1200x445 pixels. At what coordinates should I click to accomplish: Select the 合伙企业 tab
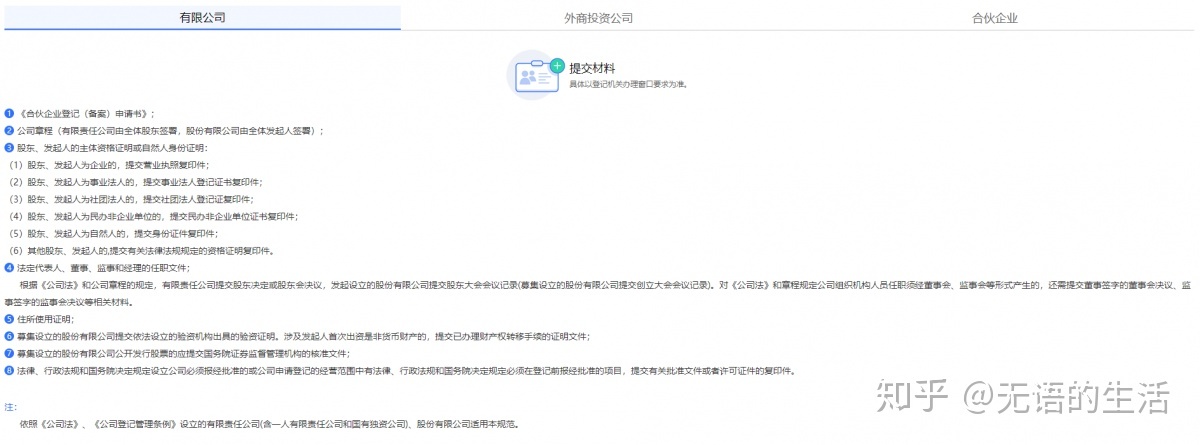994,18
